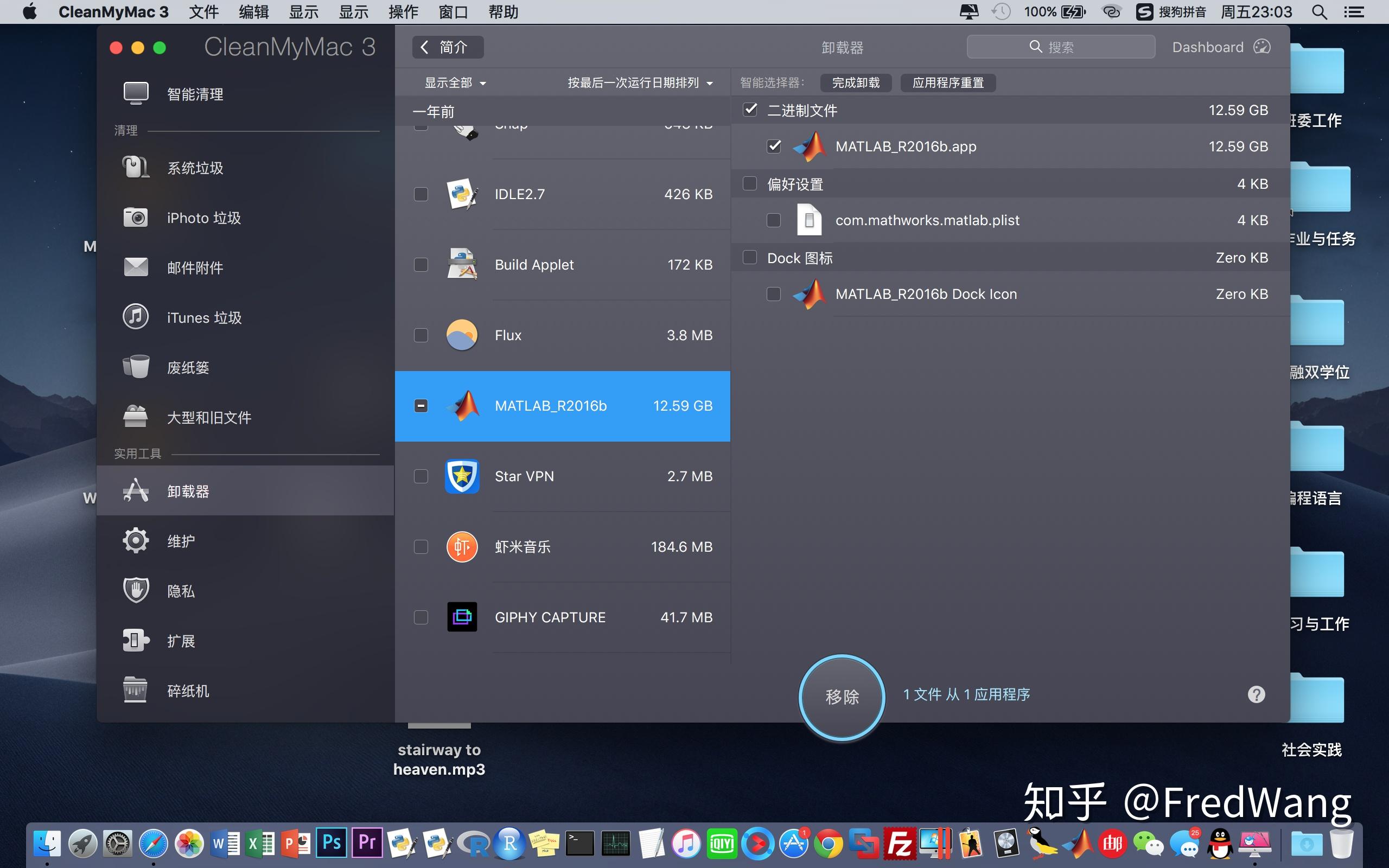The image size is (1389, 868).
Task: Check the Dock 图标 category checkbox
Action: point(750,257)
